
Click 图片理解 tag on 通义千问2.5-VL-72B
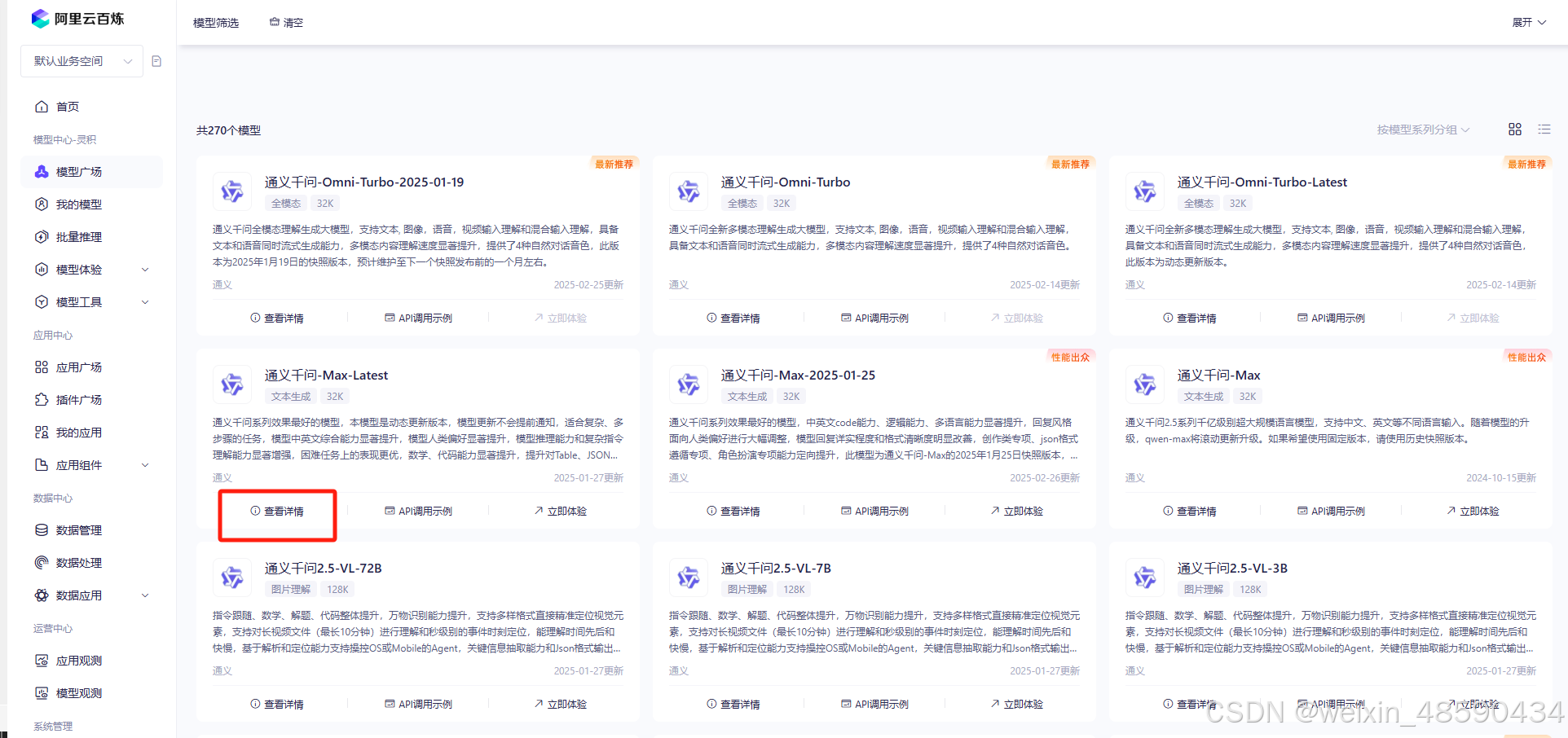click(291, 590)
